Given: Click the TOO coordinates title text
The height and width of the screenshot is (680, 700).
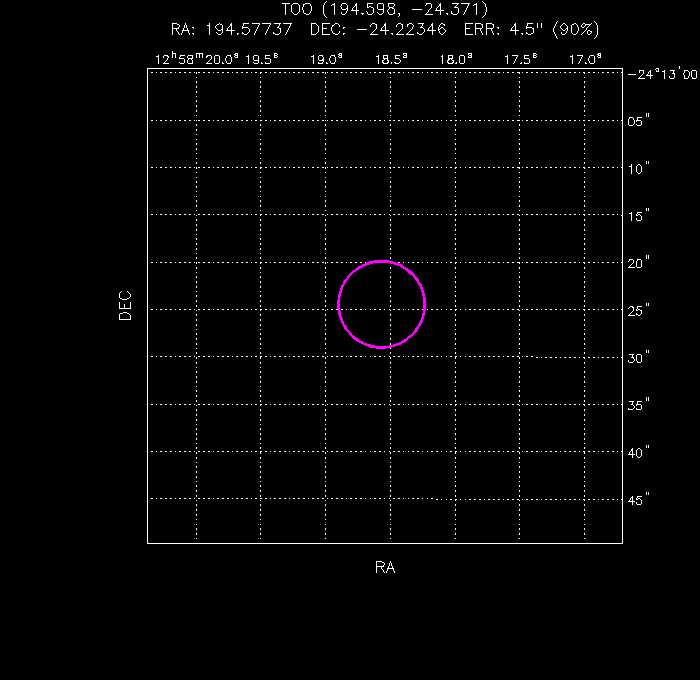Looking at the screenshot, I should click(385, 10).
